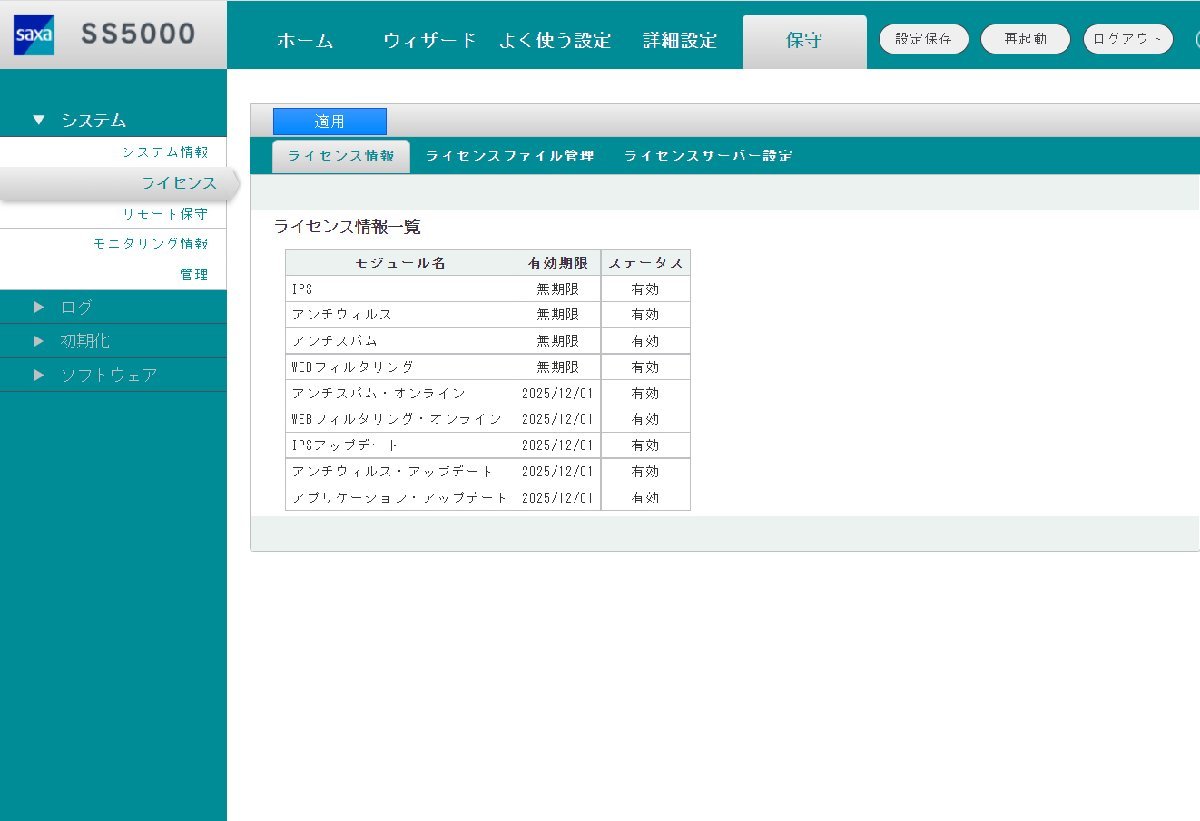This screenshot has width=1200, height=821.
Task: Click the 有効 status for アプリケーション・アップデート row
Action: pyautogui.click(x=646, y=497)
